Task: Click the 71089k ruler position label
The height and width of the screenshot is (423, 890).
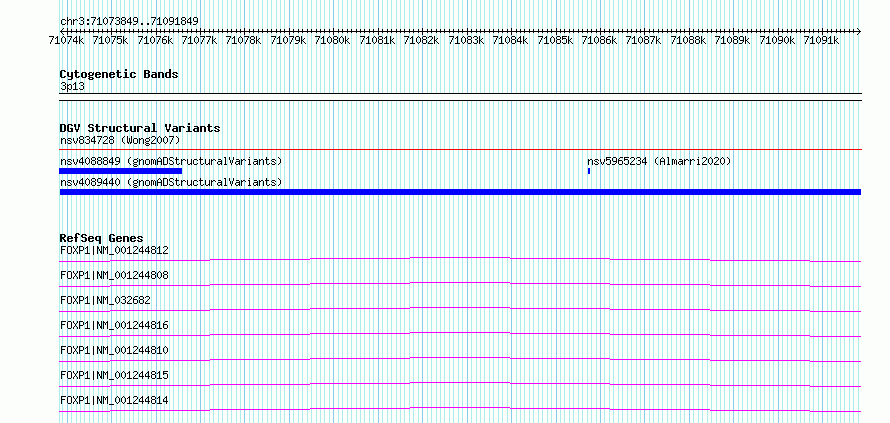Action: click(733, 40)
